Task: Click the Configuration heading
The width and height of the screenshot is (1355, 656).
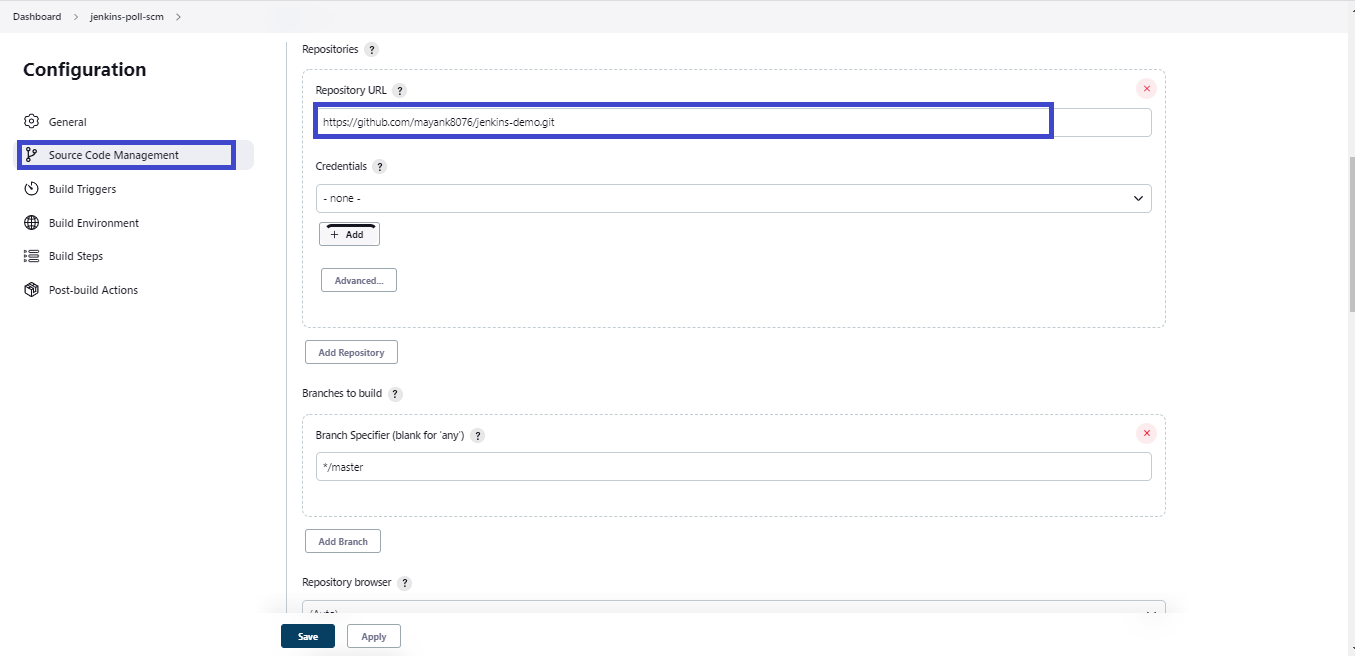Action: point(85,70)
